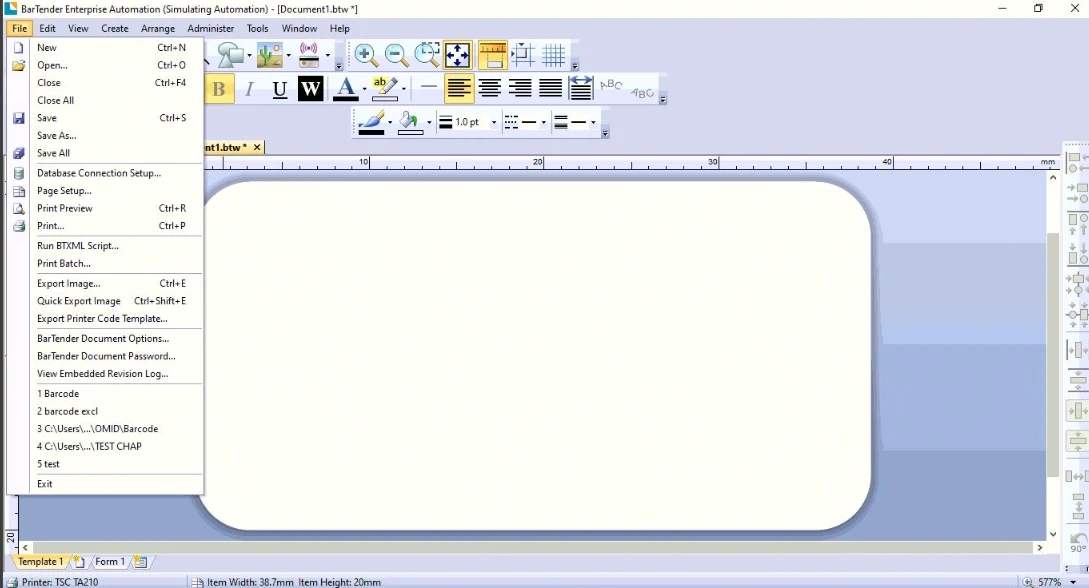Set text alignment to right
This screenshot has height=588, width=1089.
(x=519, y=88)
